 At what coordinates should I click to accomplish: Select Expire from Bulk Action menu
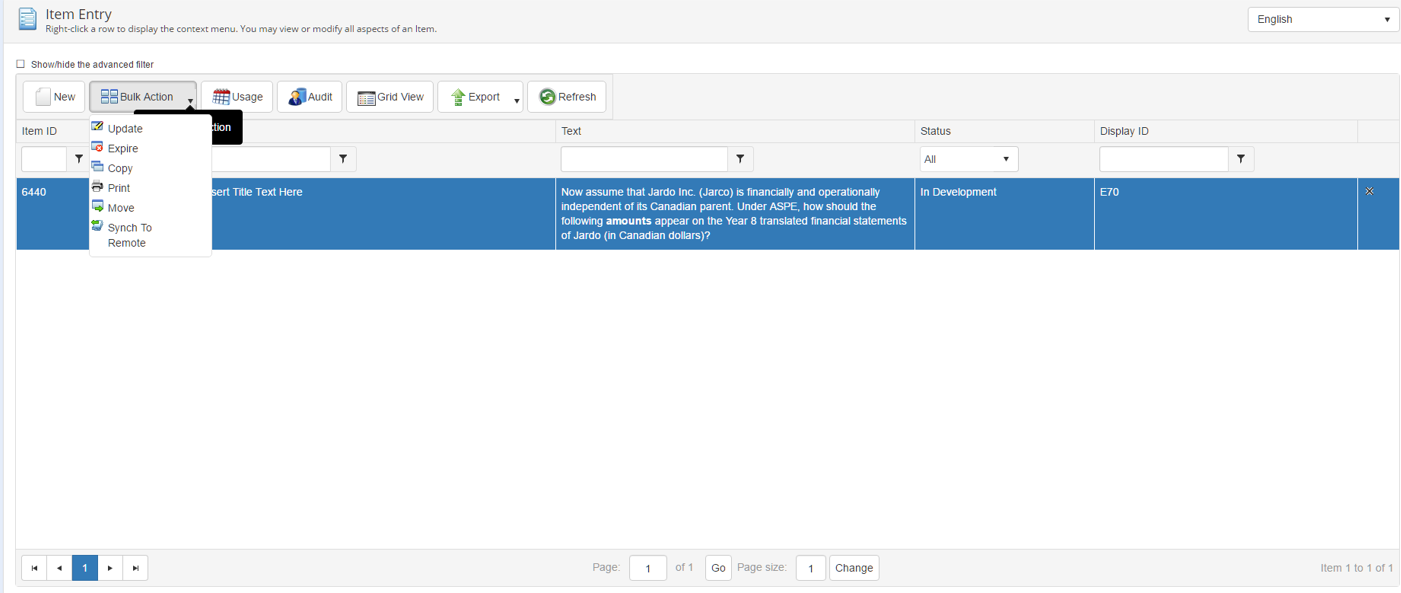(122, 148)
